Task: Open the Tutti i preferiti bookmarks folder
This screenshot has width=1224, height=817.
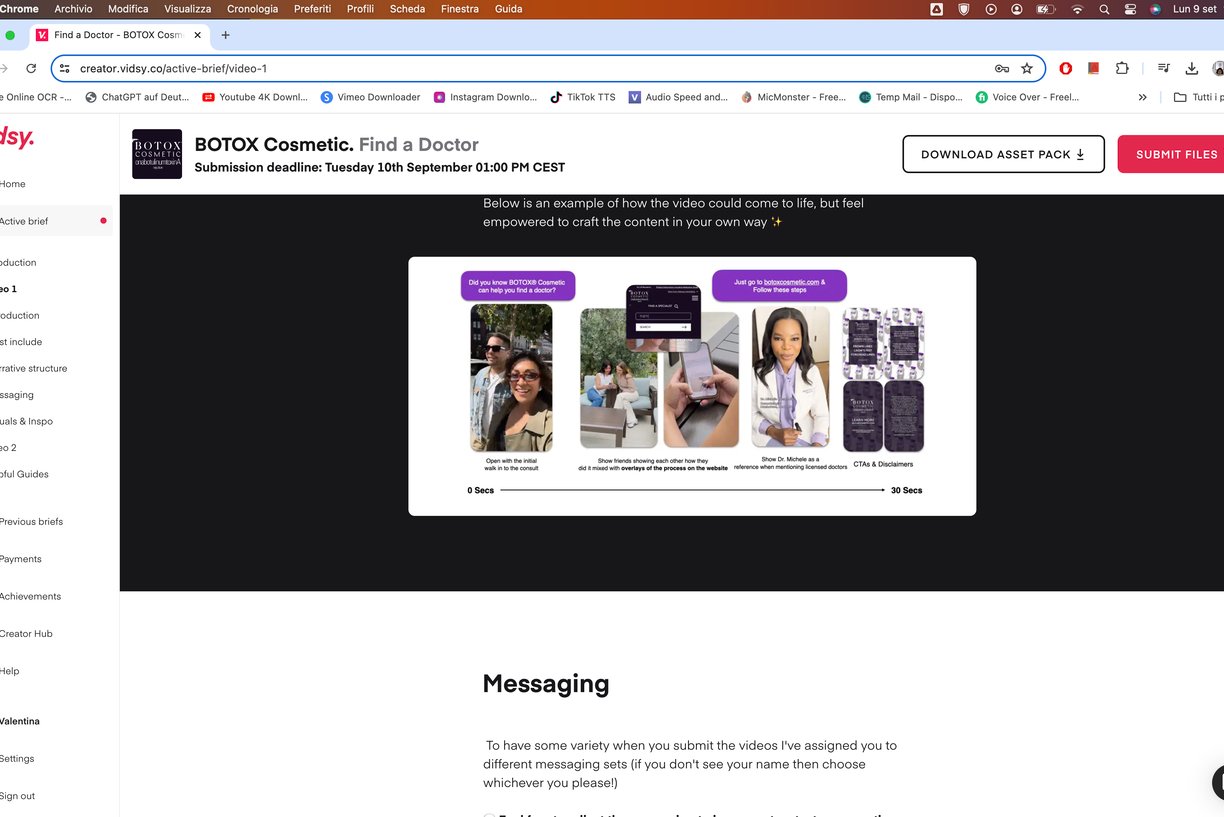Action: click(1198, 97)
